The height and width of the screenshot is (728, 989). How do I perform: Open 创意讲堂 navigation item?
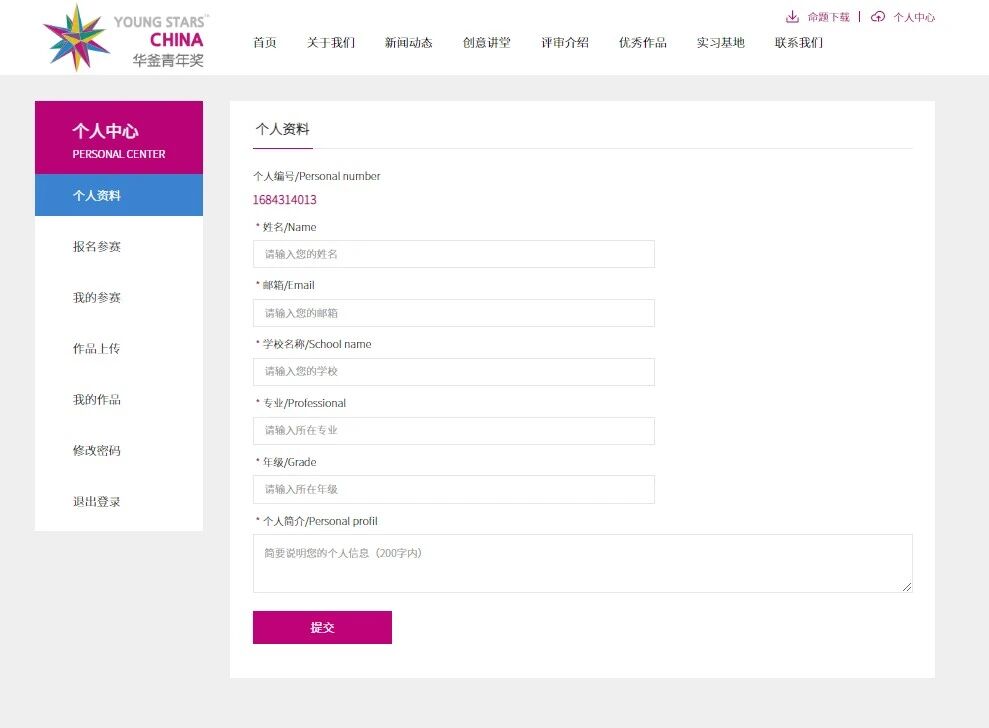[x=487, y=43]
